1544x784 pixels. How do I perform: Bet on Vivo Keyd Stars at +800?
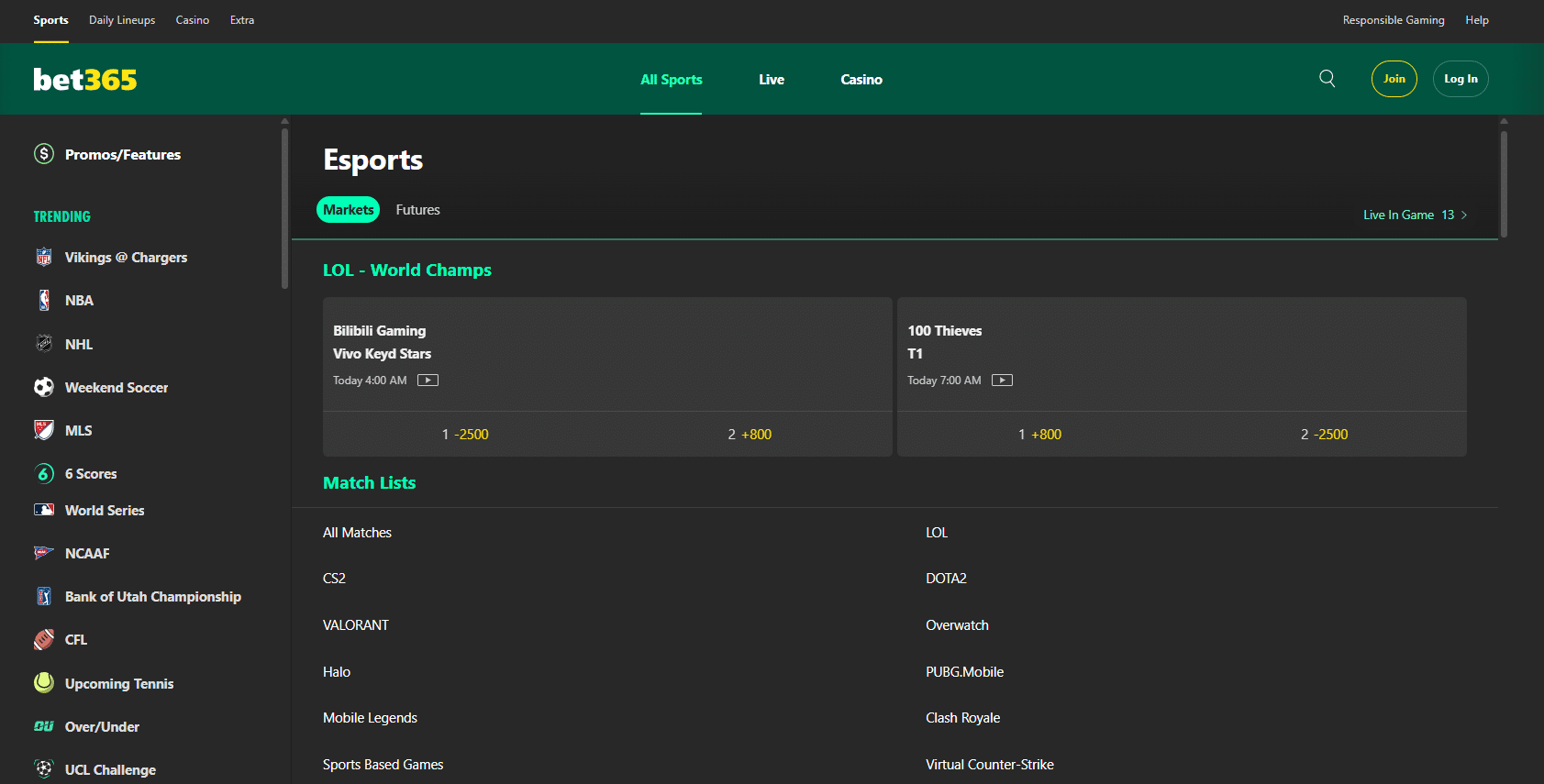[750, 435]
